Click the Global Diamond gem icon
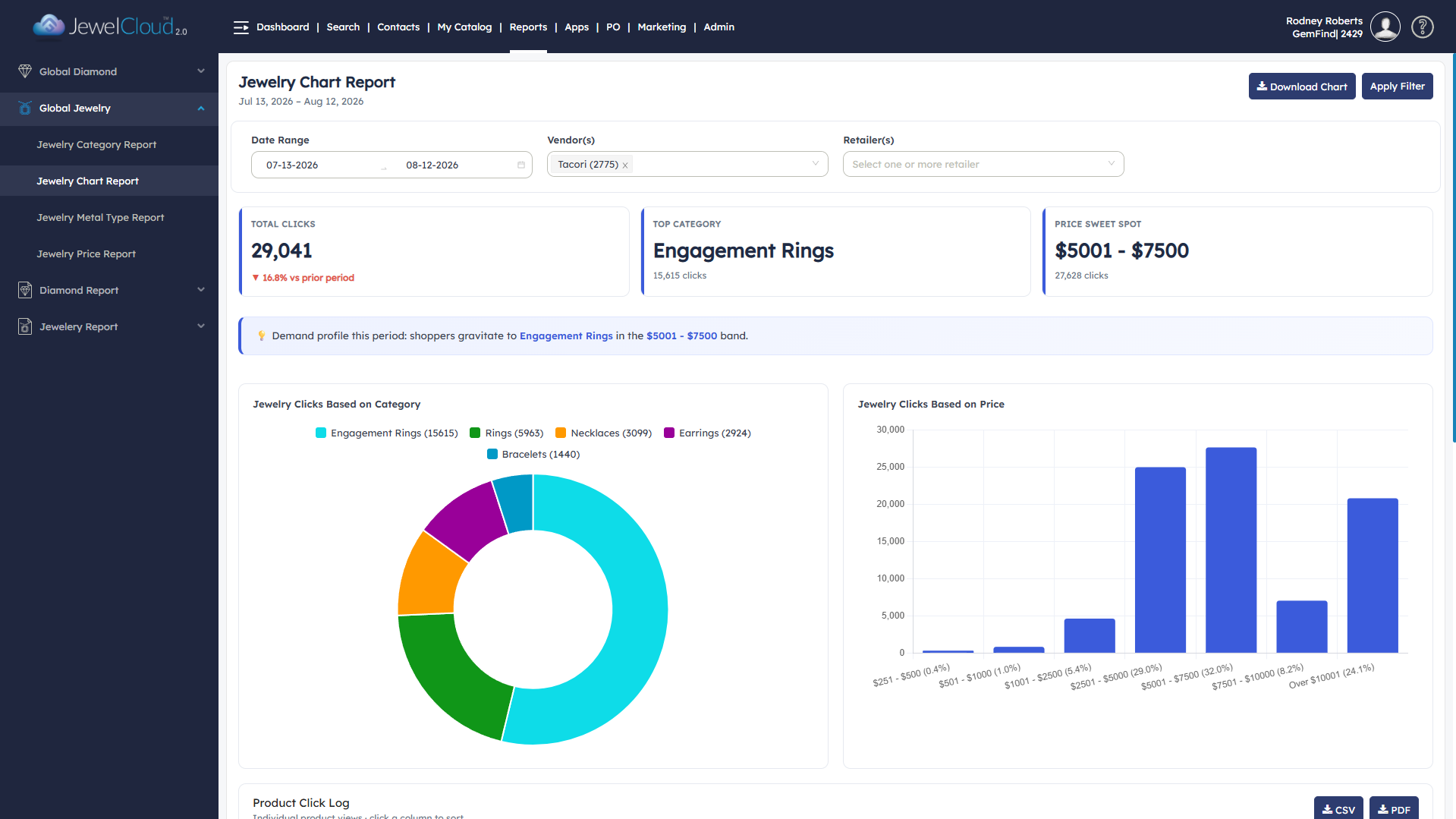 [x=25, y=71]
